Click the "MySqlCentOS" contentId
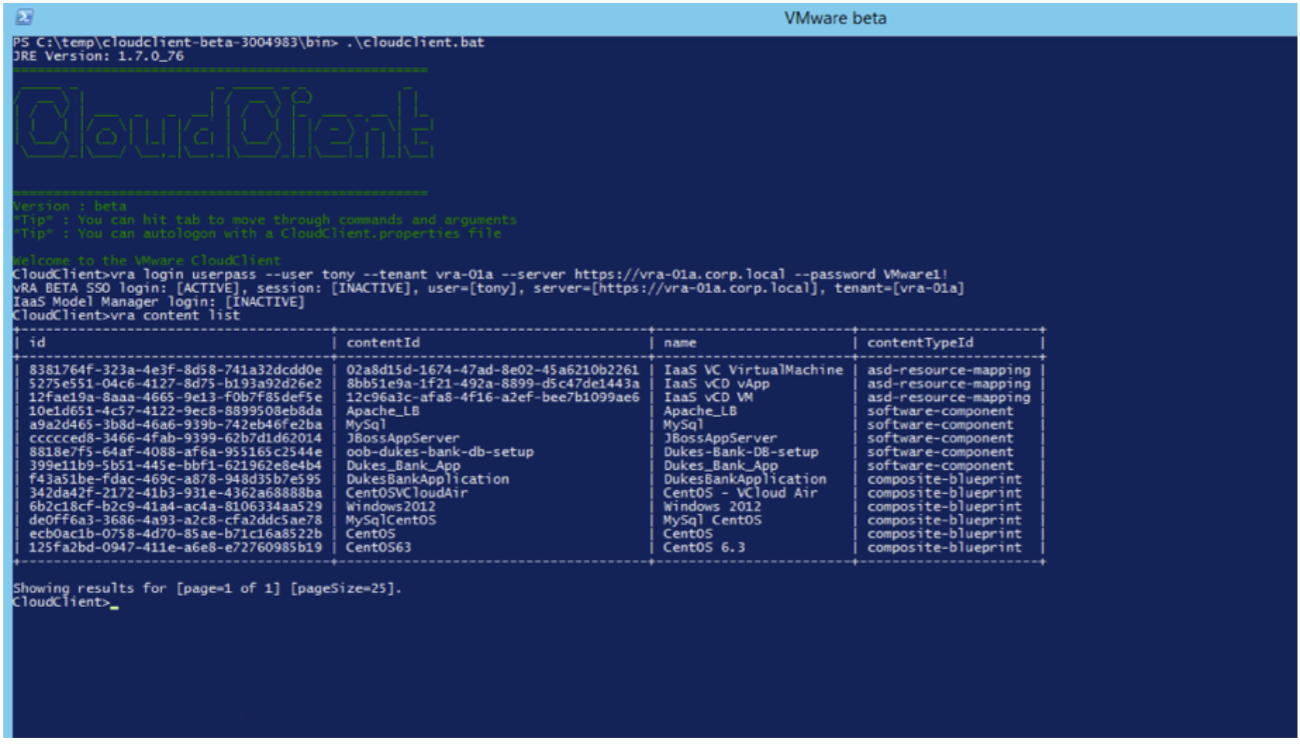 coord(390,520)
